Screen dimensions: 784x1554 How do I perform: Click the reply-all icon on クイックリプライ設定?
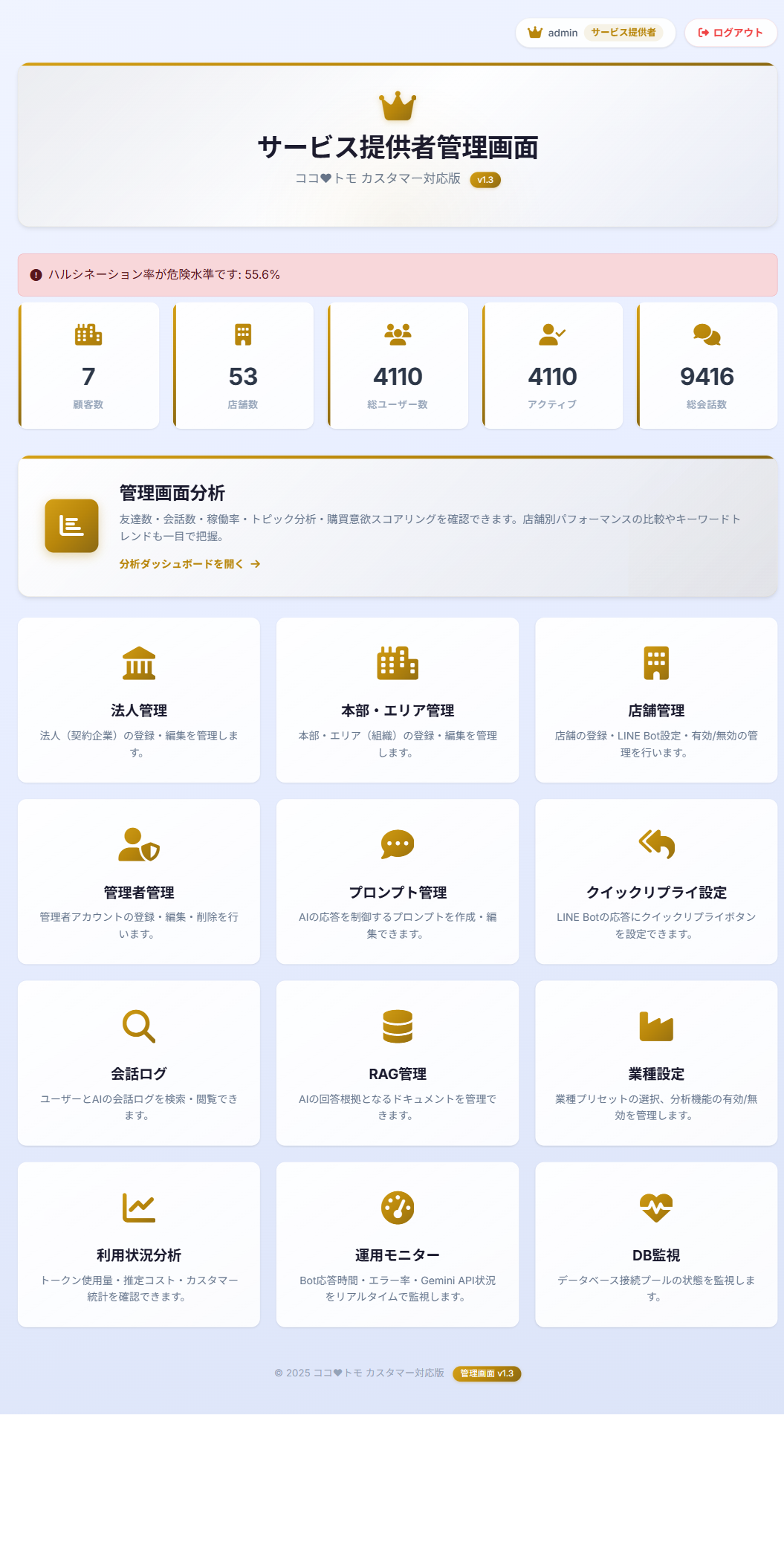click(x=656, y=844)
